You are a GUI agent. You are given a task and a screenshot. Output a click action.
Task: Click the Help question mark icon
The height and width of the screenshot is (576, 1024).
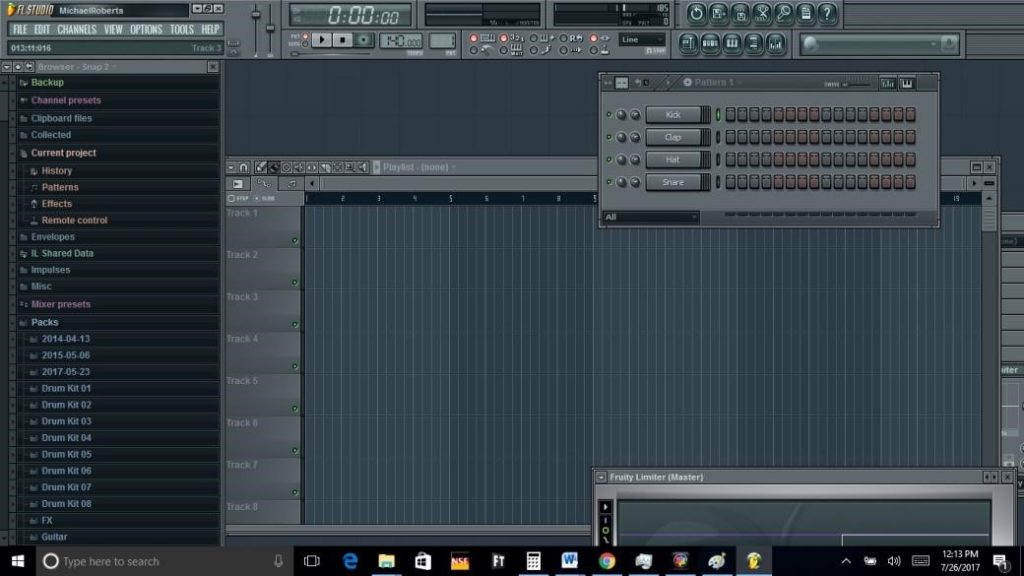click(826, 13)
